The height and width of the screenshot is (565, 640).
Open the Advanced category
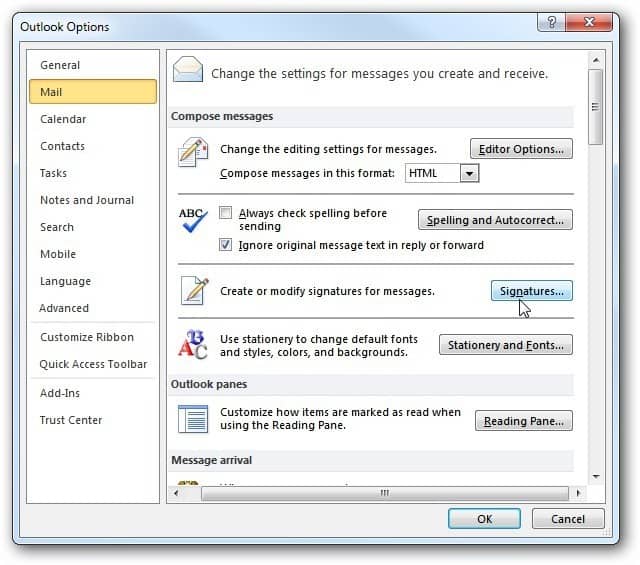93,308
